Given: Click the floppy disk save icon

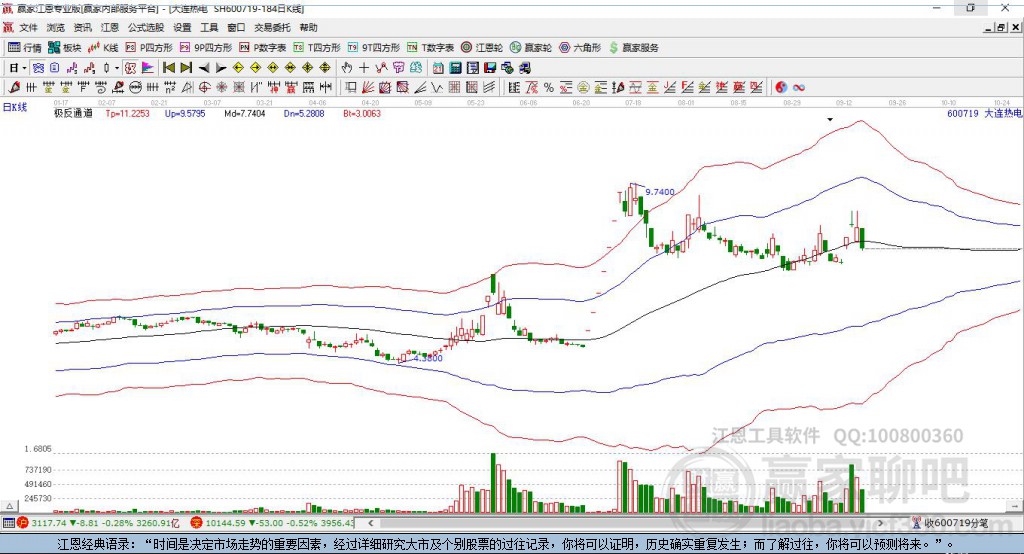Looking at the screenshot, I should pos(490,68).
